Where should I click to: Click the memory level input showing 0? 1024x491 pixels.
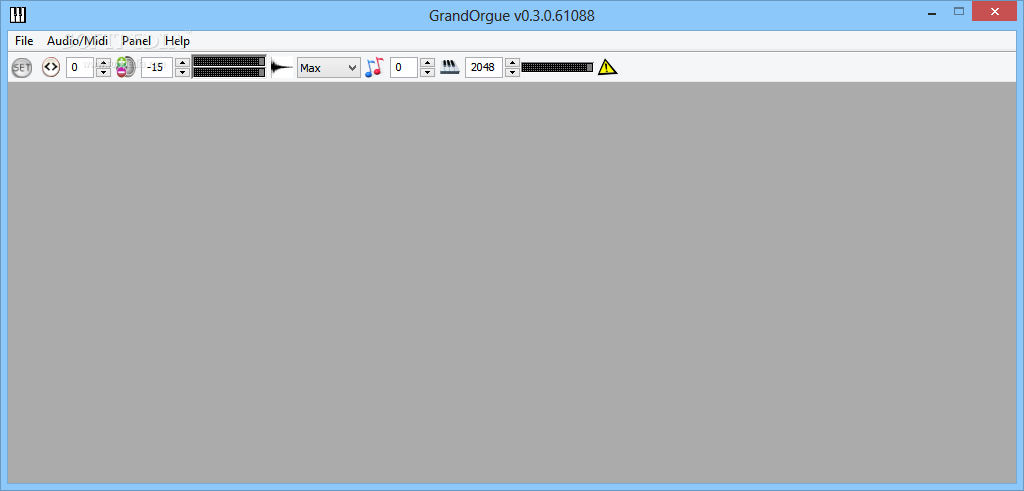[x=80, y=67]
